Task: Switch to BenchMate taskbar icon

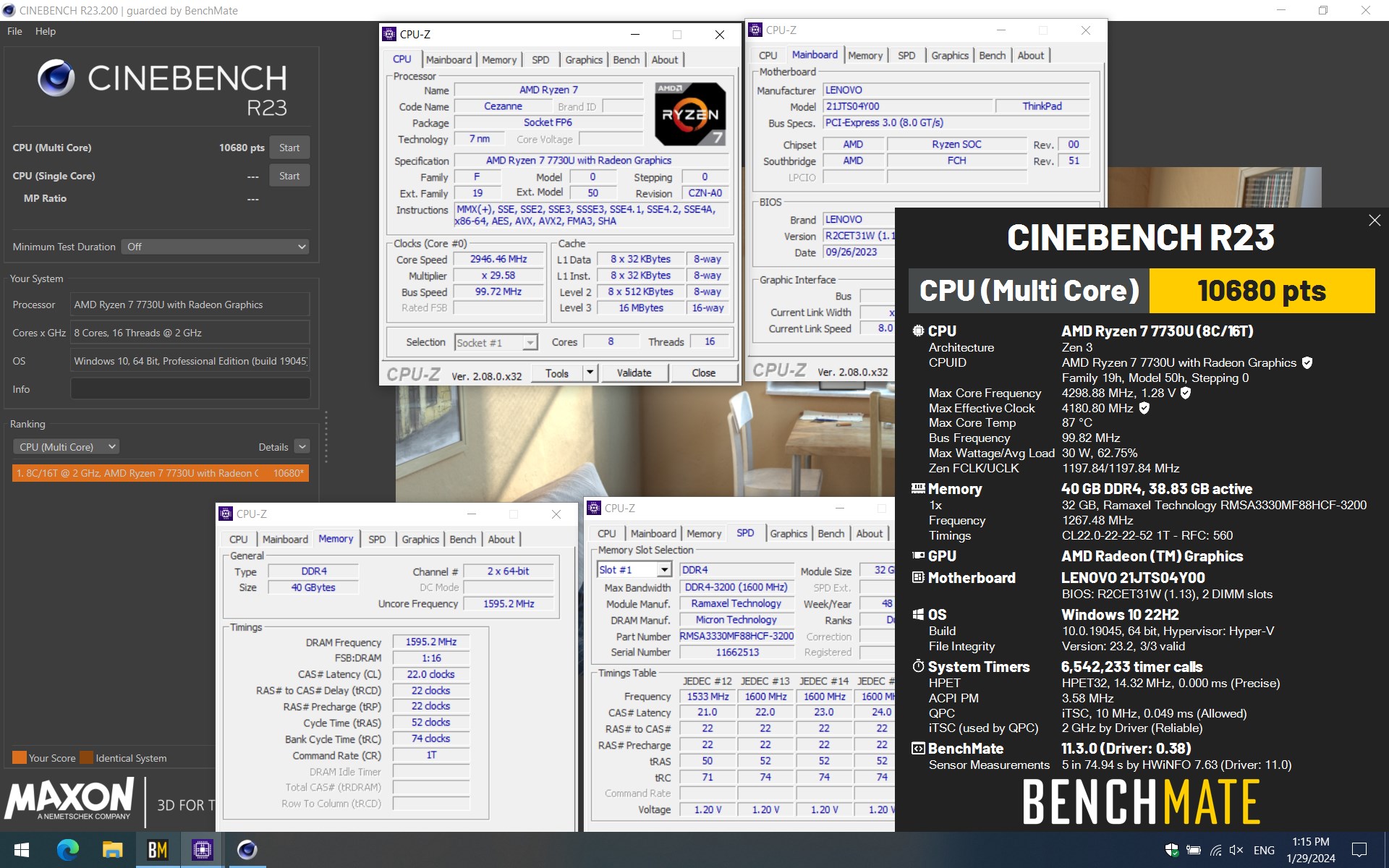Action: (x=157, y=850)
